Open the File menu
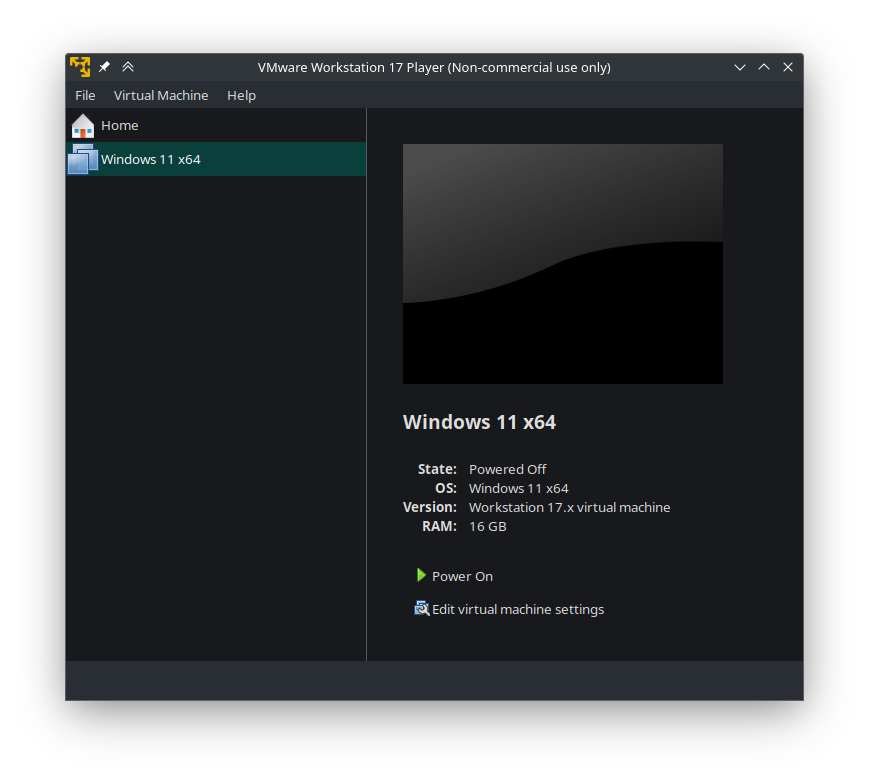The image size is (870, 779). point(85,95)
